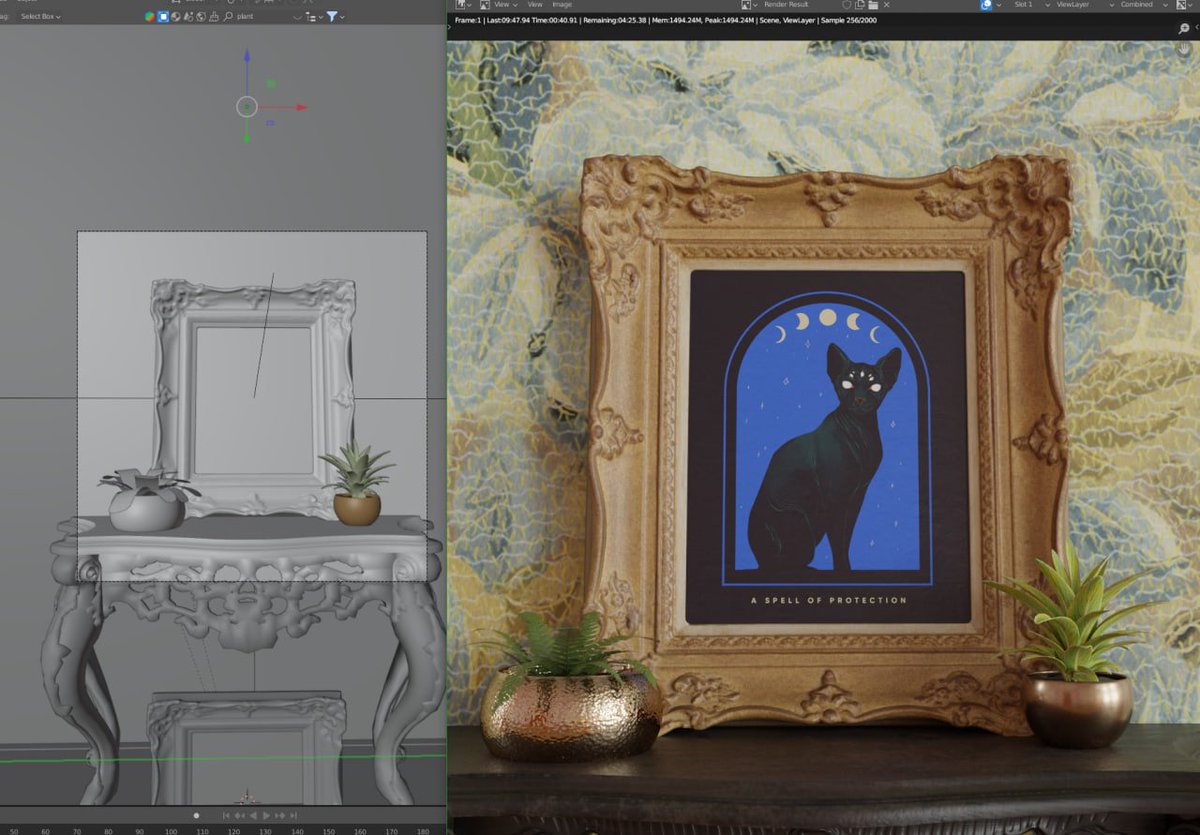Open the blue funnel filter icon
This screenshot has width=1200, height=835.
pos(331,16)
